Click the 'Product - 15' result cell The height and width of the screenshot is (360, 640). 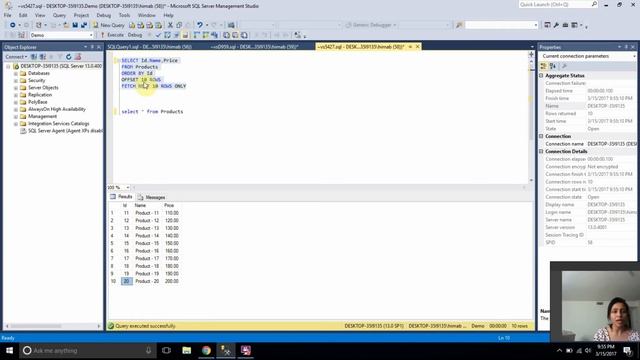click(x=147, y=243)
